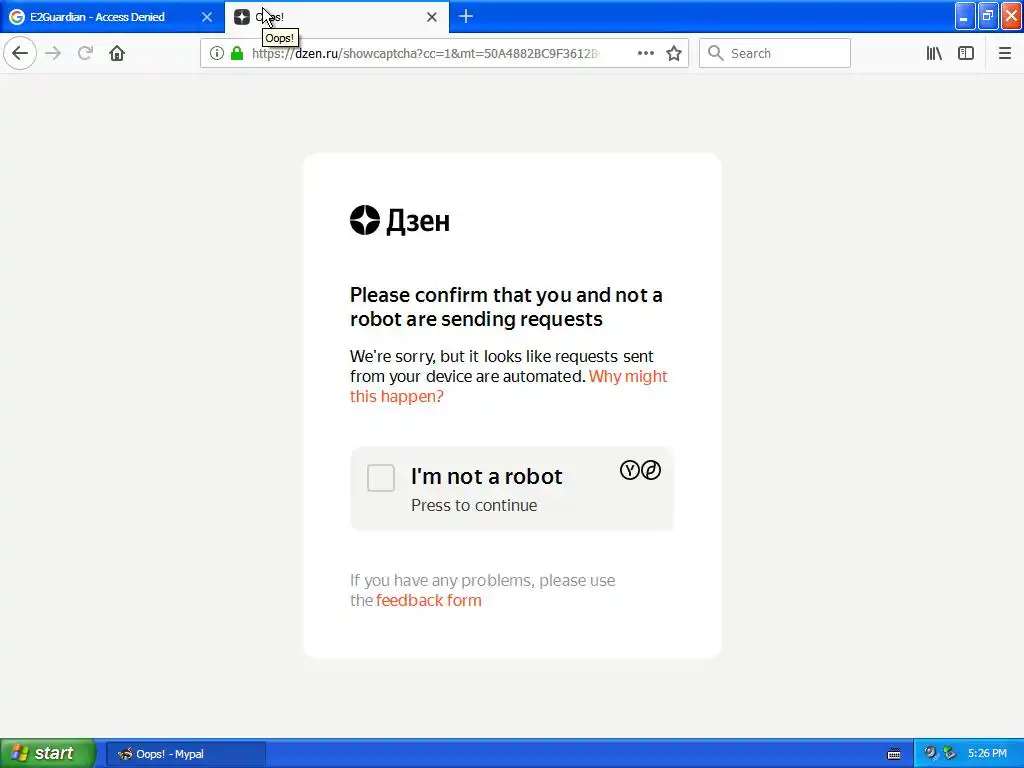Show site information via the info icon
This screenshot has width=1024, height=768.
(x=217, y=53)
